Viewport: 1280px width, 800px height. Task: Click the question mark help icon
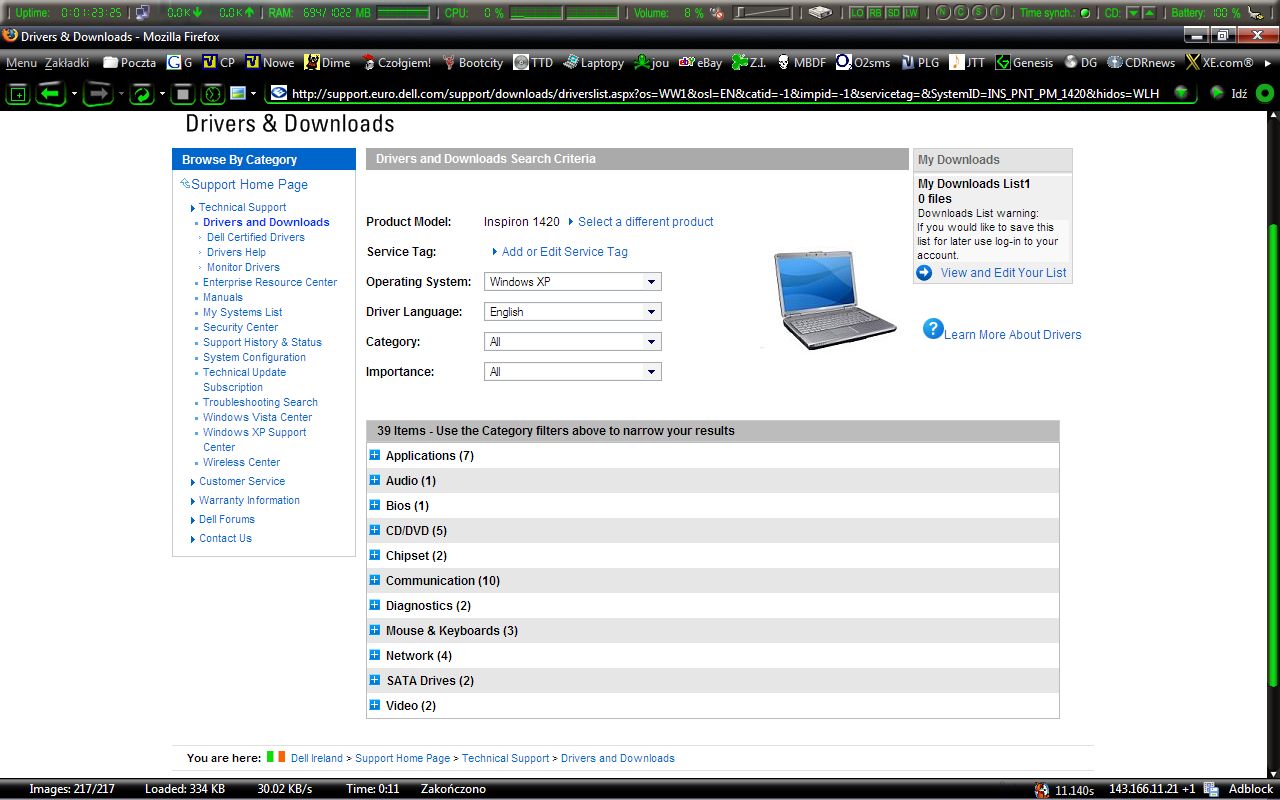pos(933,328)
